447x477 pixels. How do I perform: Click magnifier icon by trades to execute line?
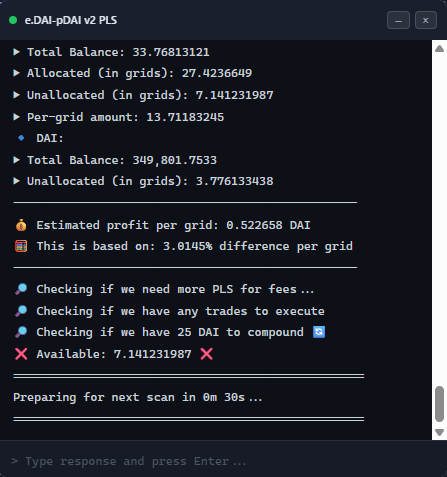(21, 311)
